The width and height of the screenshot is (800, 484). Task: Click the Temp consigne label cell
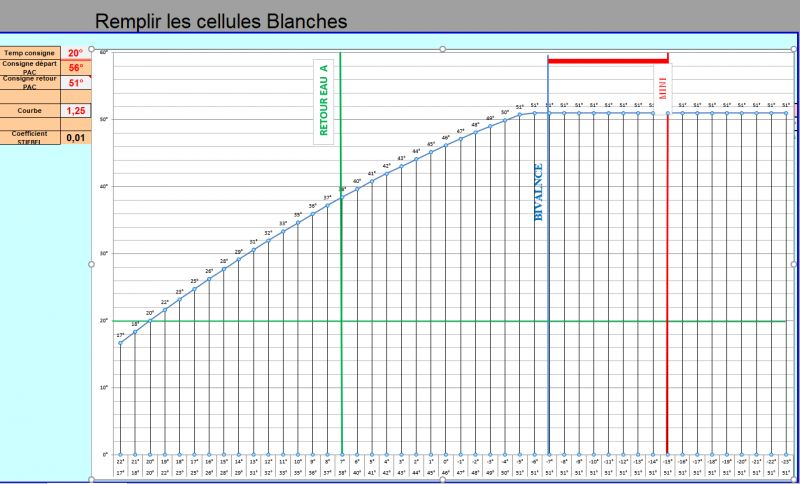pyautogui.click(x=30, y=53)
